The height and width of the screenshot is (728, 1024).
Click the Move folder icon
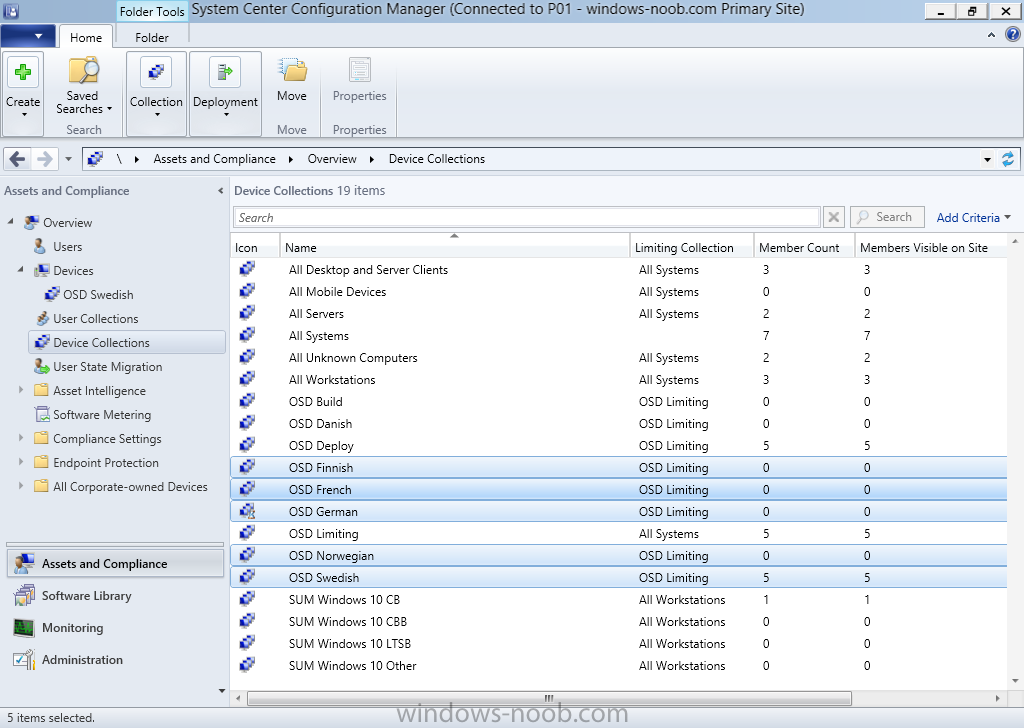[292, 71]
